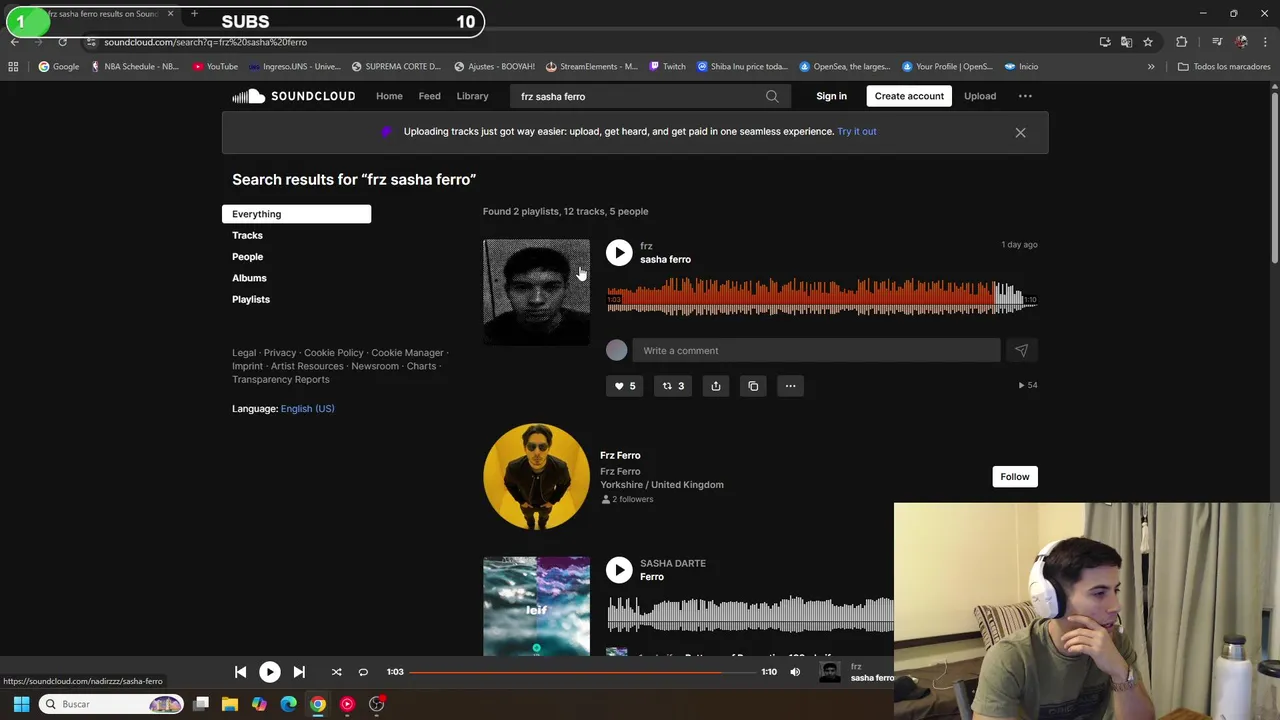Open the Library tab
The image size is (1280, 720).
(x=472, y=96)
